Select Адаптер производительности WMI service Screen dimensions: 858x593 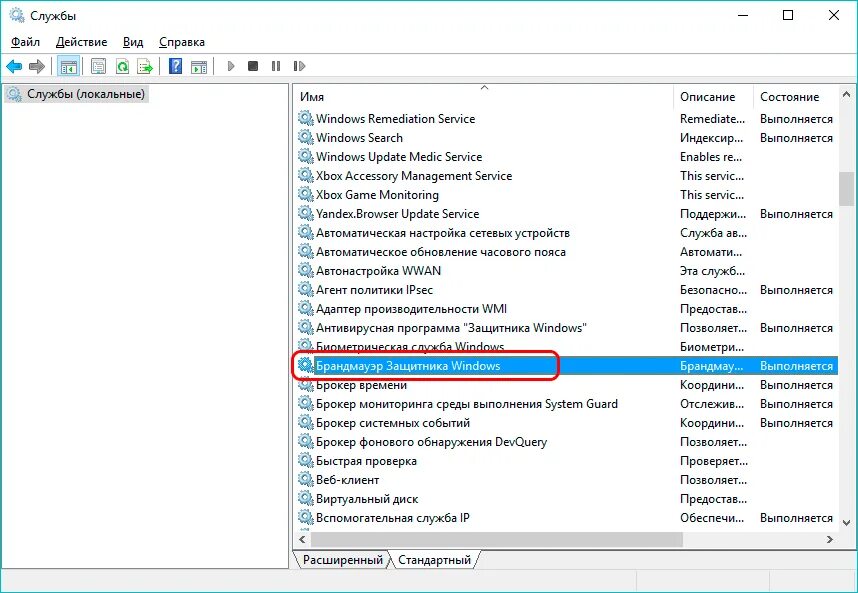pos(566,309)
